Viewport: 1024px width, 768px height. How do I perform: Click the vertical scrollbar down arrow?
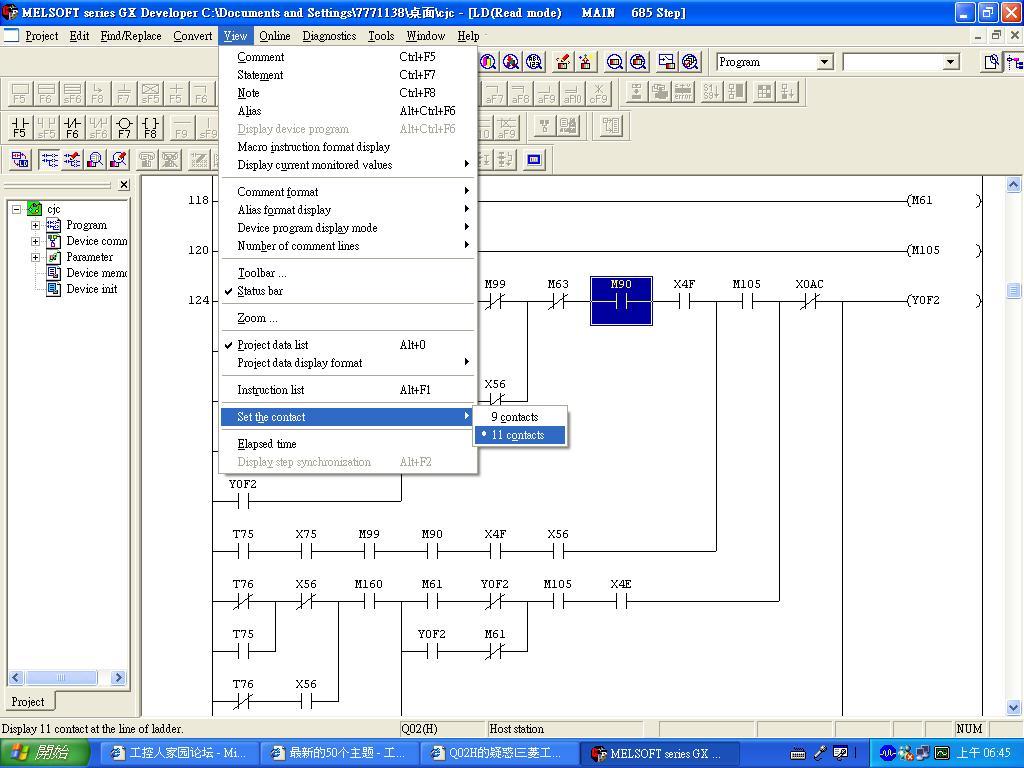point(1013,707)
